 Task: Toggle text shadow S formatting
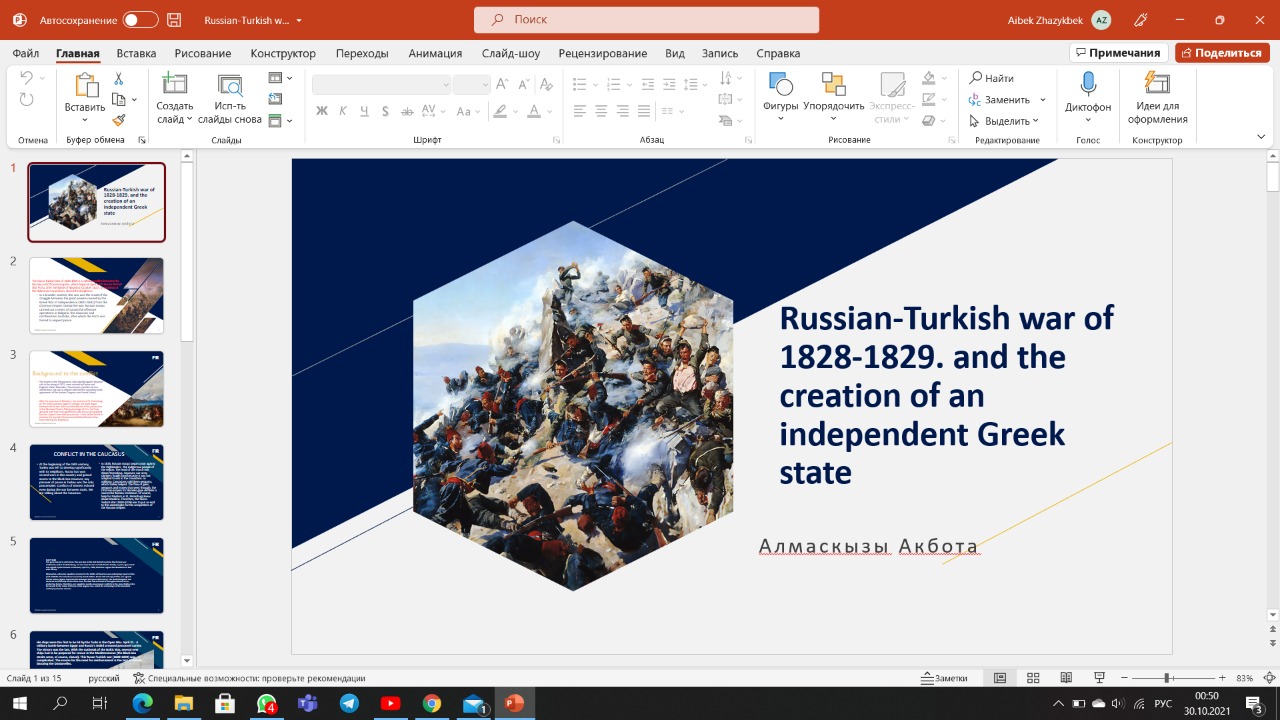[x=386, y=111]
